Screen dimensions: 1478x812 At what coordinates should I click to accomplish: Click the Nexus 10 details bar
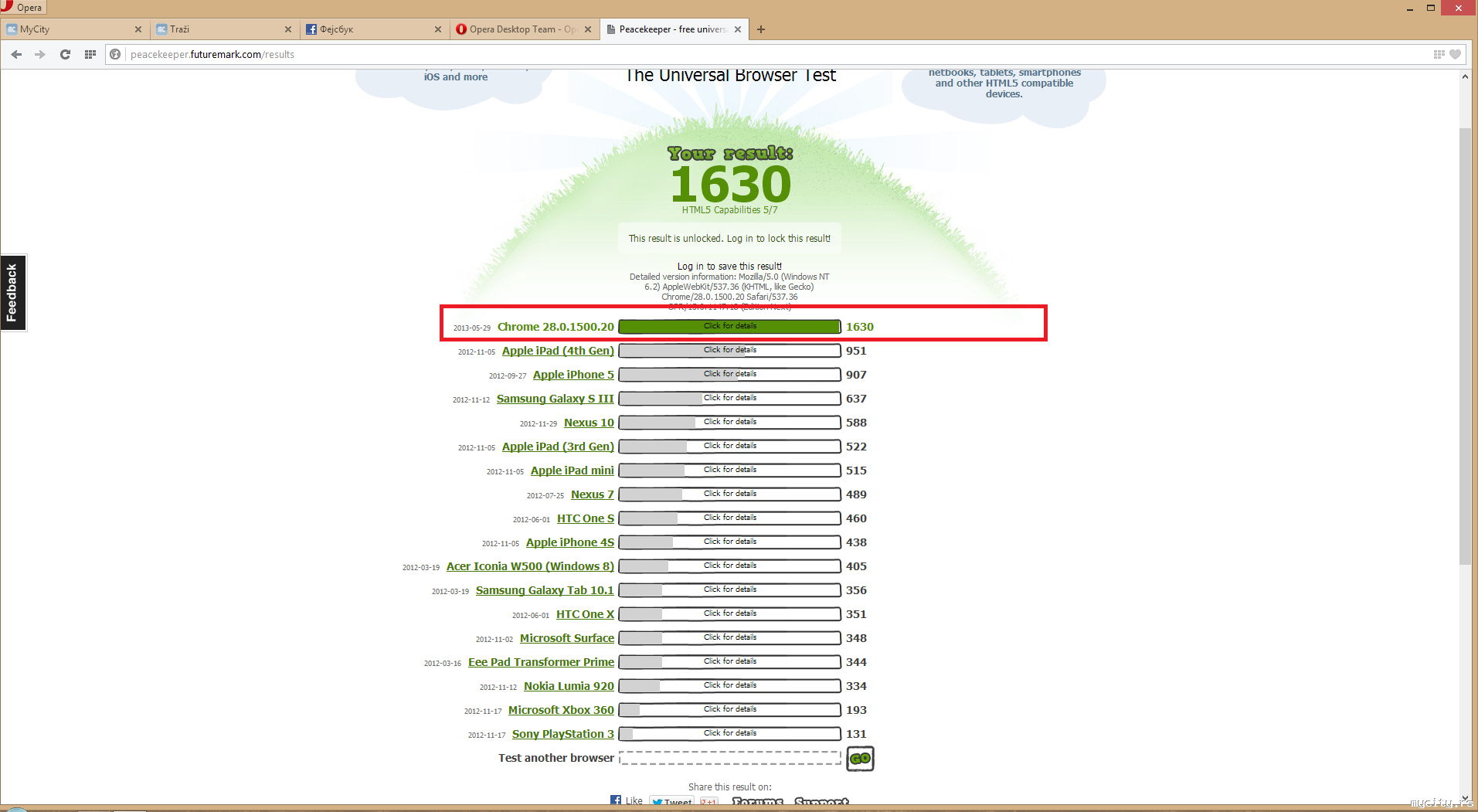(x=730, y=423)
